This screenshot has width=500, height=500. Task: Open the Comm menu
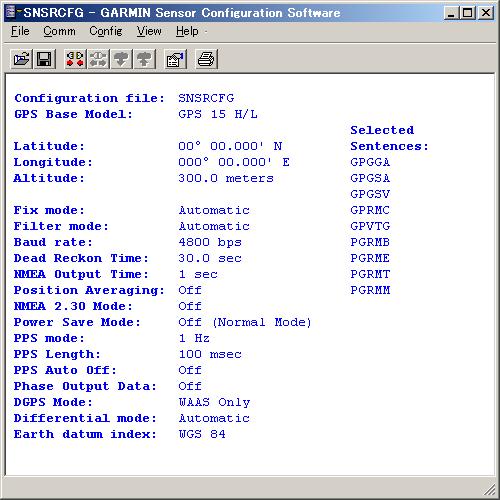coord(59,31)
